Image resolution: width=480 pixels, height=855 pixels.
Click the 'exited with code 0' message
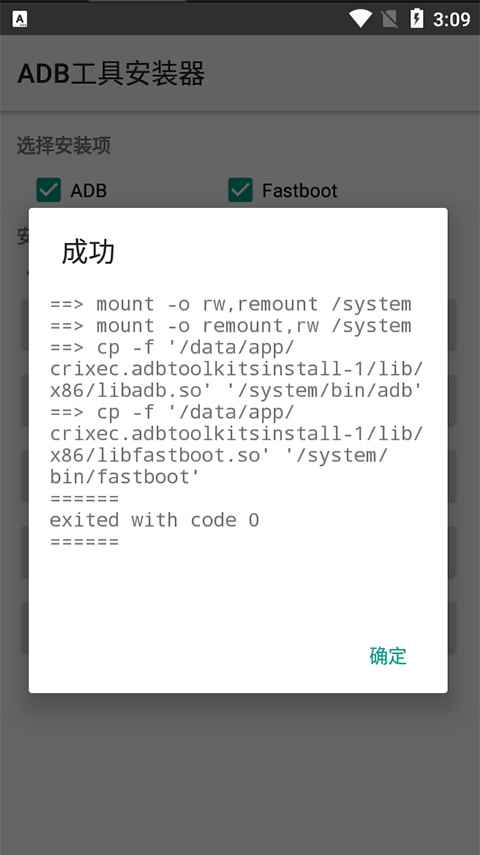154,520
